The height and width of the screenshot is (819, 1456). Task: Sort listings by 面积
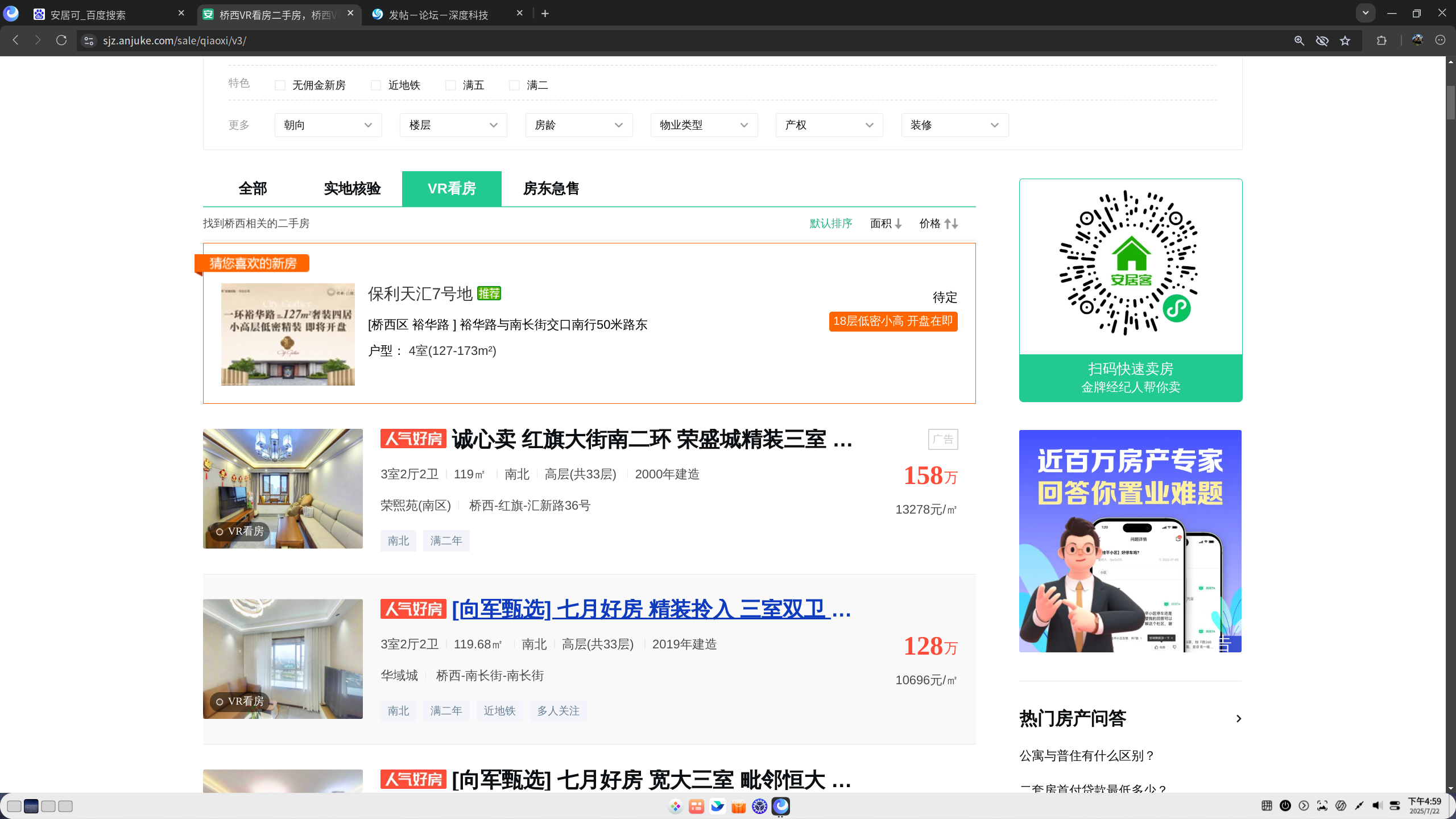click(886, 224)
